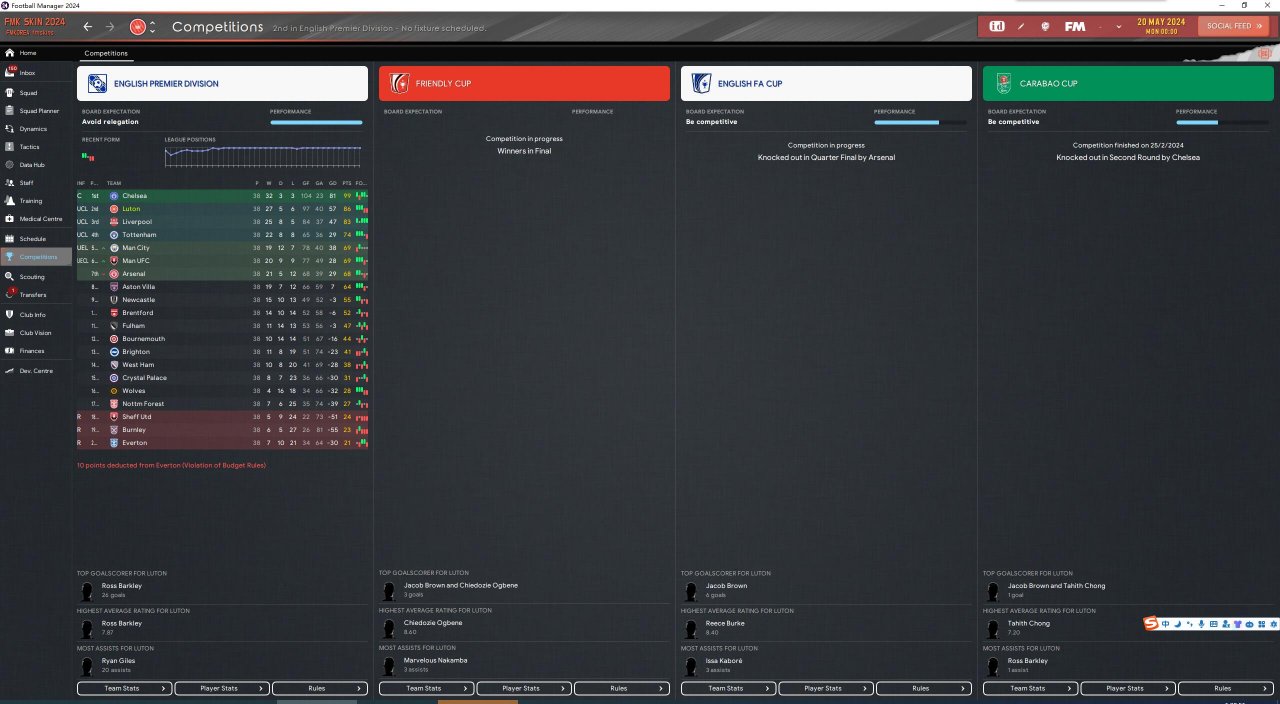
Task: Open the English FA Cup header
Action: tap(826, 83)
